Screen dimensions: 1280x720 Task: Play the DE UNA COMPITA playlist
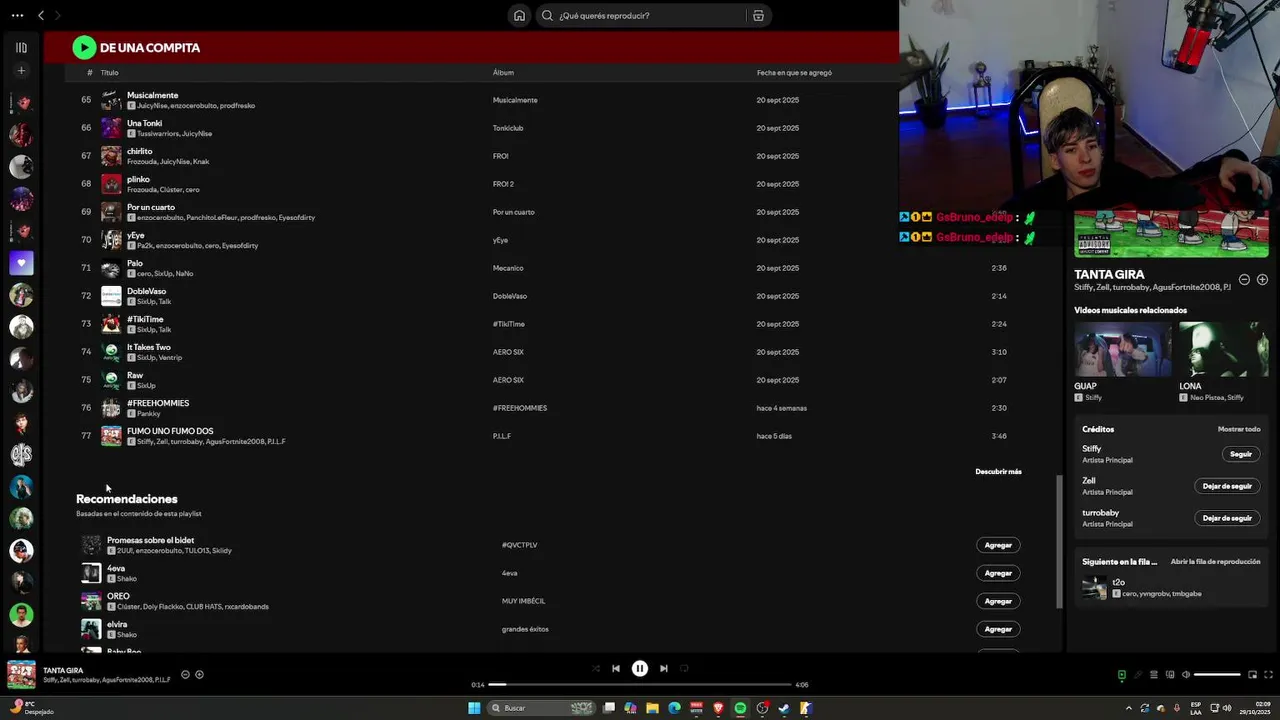click(84, 47)
